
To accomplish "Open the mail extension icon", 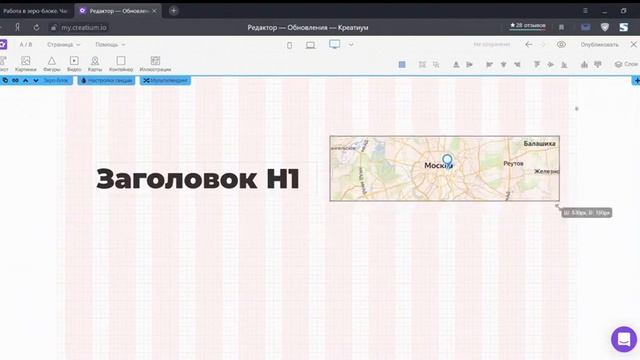I will [585, 27].
